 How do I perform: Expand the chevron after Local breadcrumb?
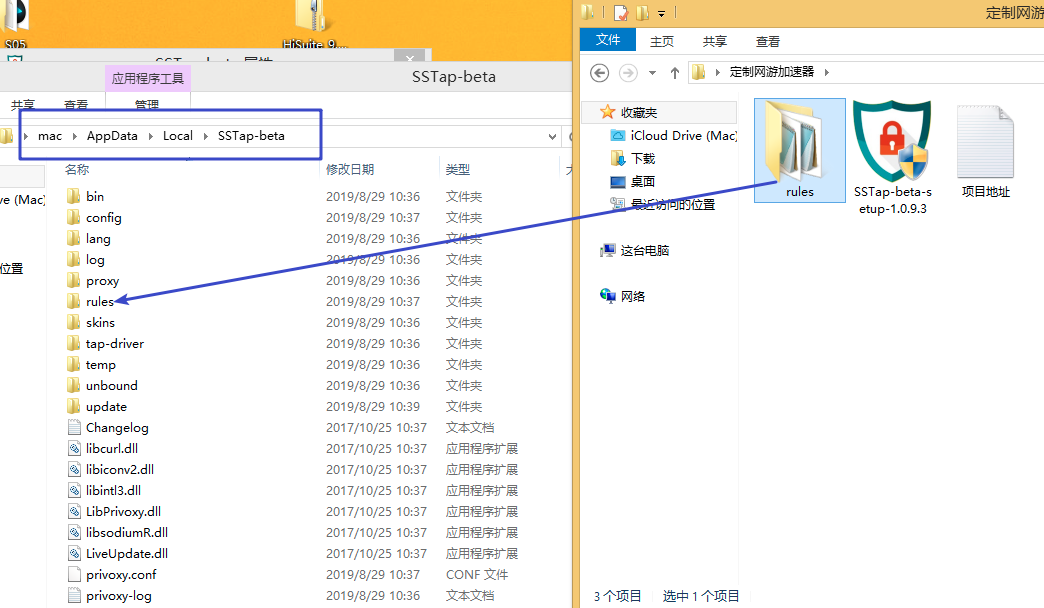pyautogui.click(x=205, y=136)
